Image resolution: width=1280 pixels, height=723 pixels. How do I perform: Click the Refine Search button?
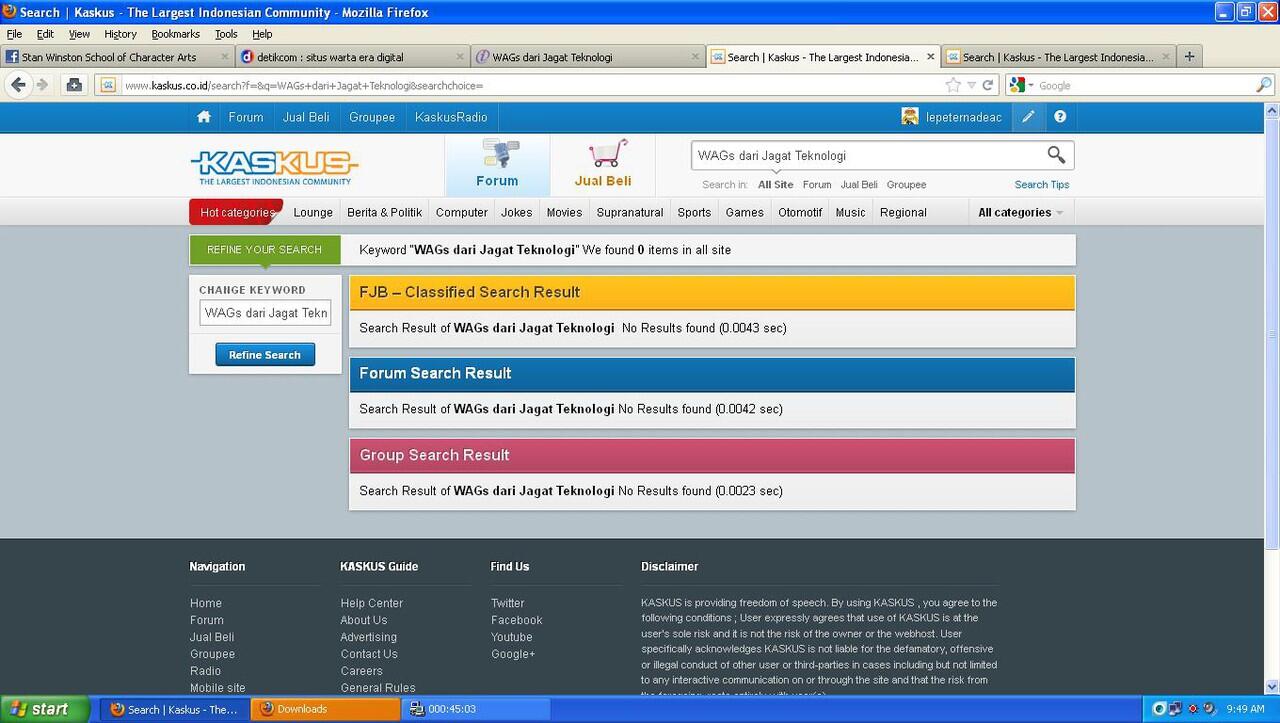coord(265,355)
